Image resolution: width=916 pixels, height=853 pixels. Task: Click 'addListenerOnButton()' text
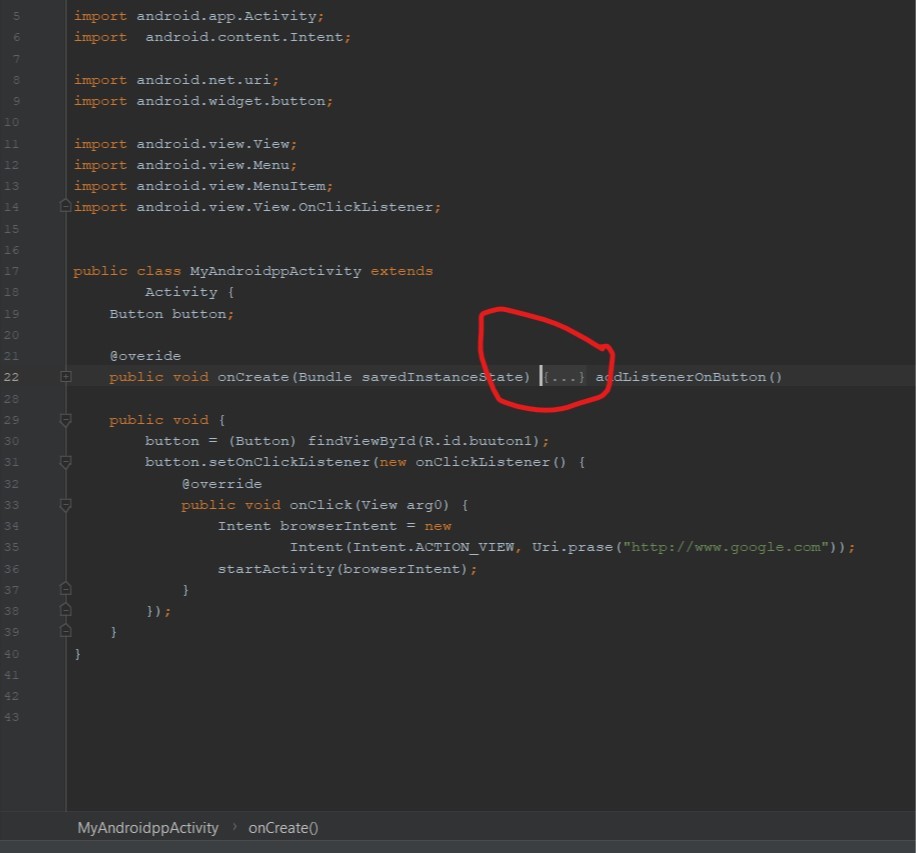pos(689,377)
